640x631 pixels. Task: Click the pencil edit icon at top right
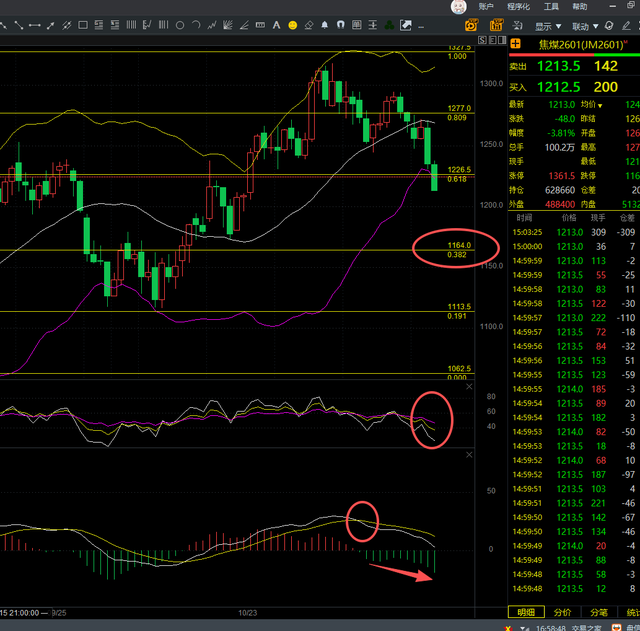tap(626, 26)
